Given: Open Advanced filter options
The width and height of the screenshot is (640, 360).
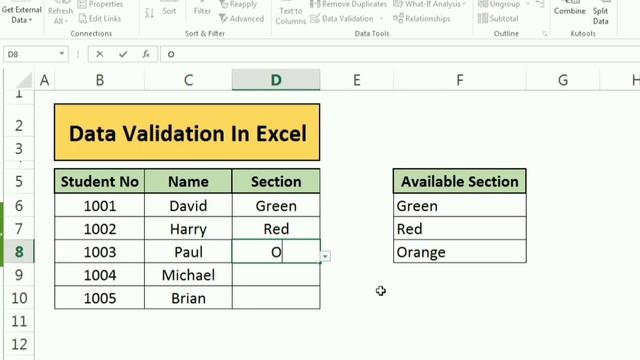Looking at the screenshot, I should 241,18.
